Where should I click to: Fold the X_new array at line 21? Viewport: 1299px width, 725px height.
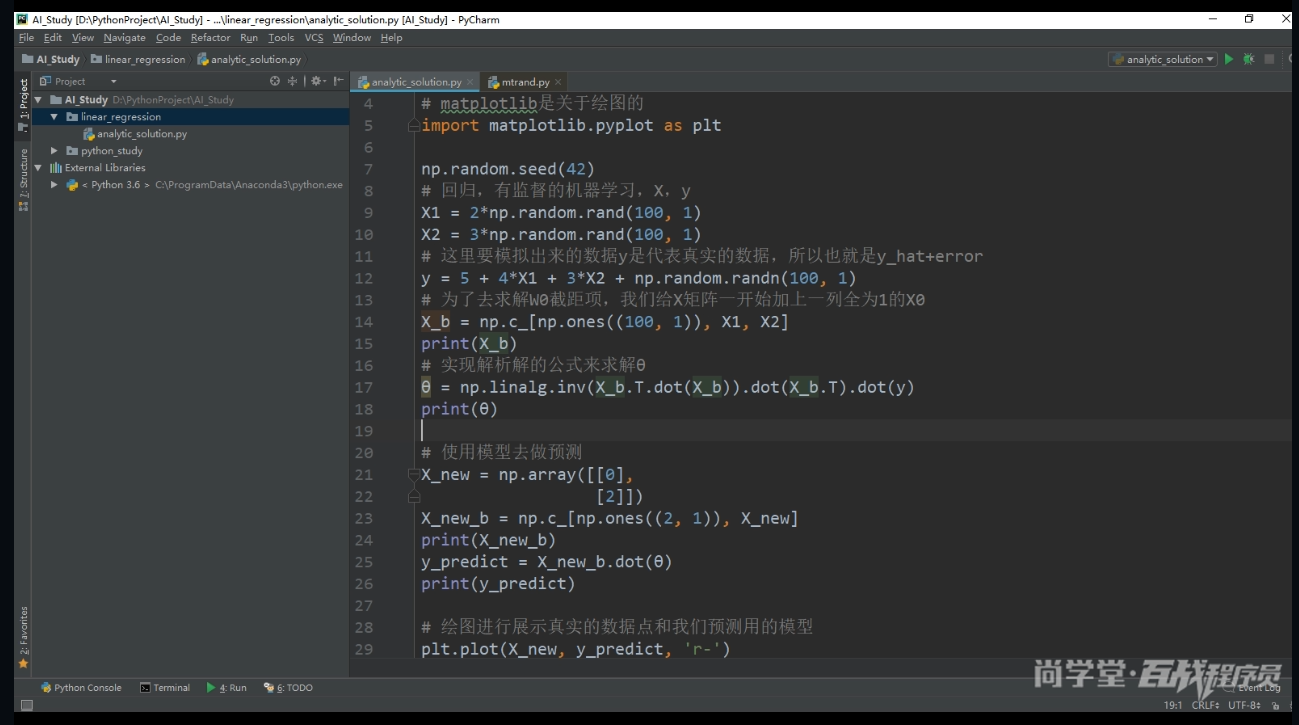click(x=413, y=475)
